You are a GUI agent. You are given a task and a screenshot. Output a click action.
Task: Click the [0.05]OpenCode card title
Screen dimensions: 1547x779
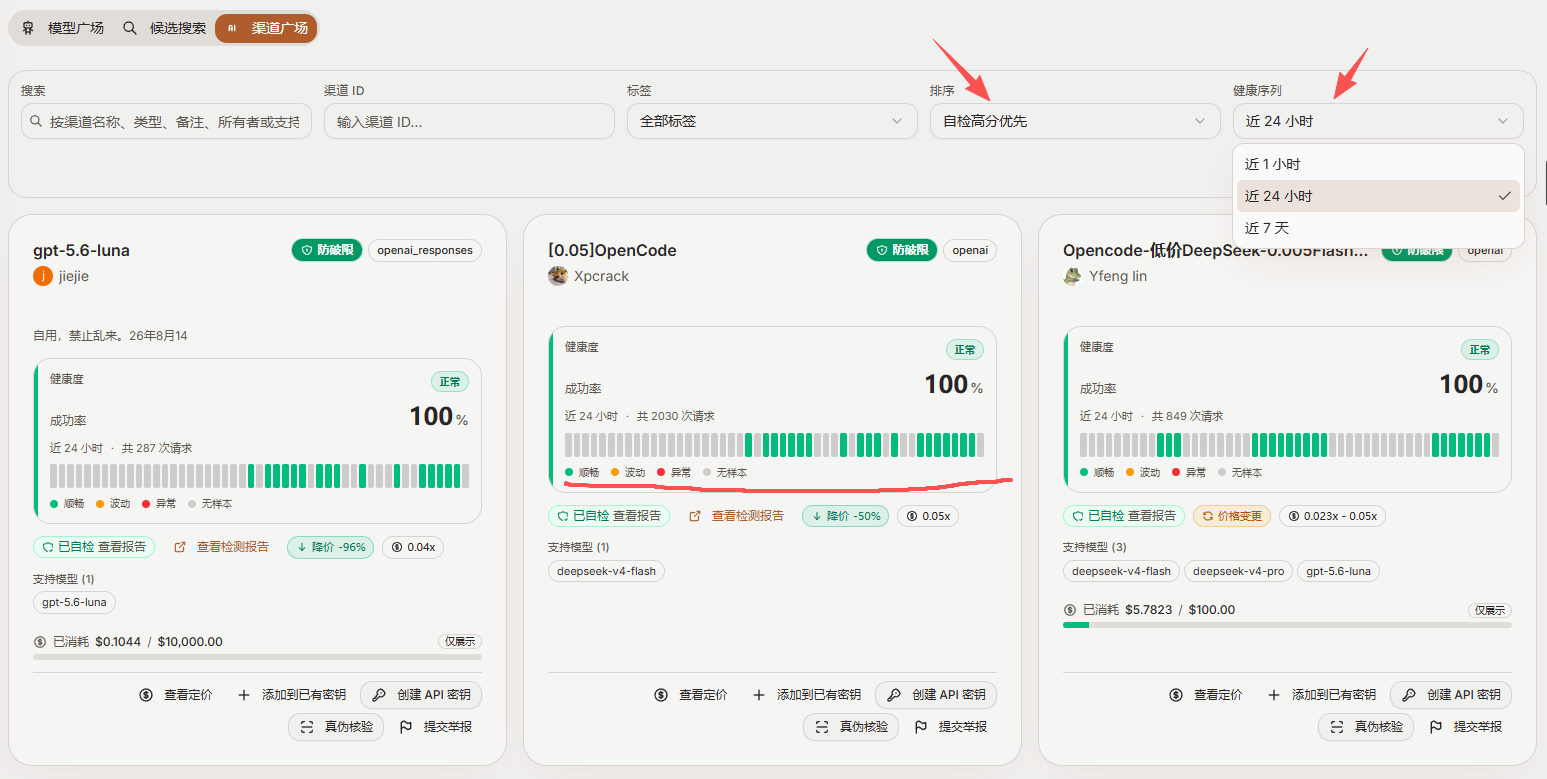(x=612, y=250)
